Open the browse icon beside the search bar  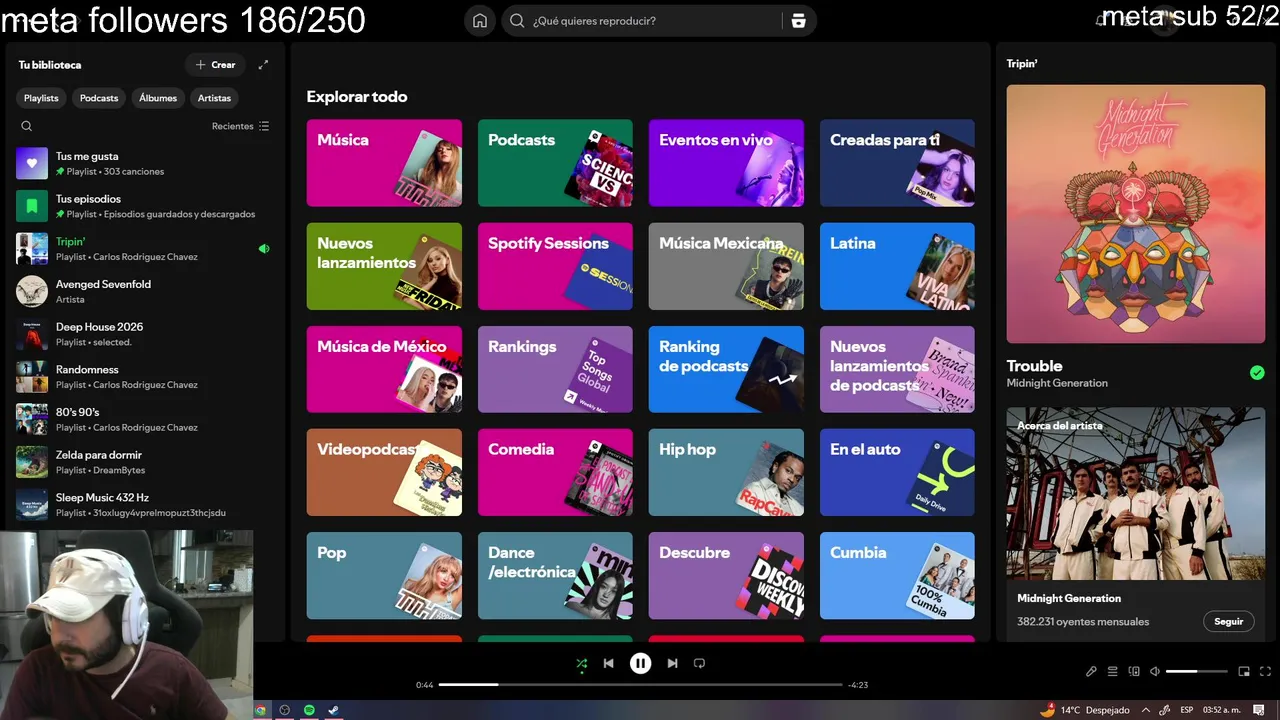tap(798, 20)
